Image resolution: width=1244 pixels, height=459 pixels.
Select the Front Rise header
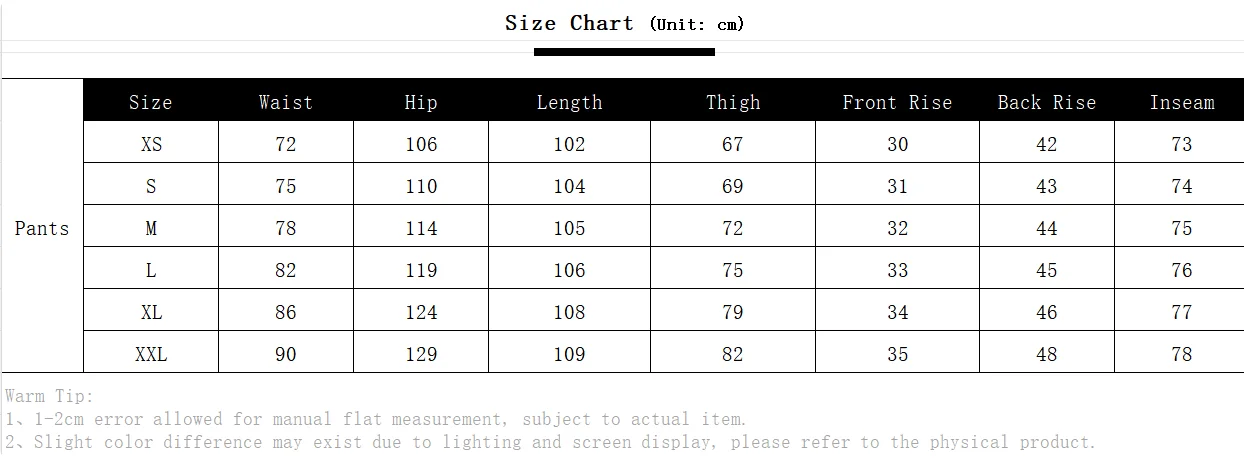point(897,102)
